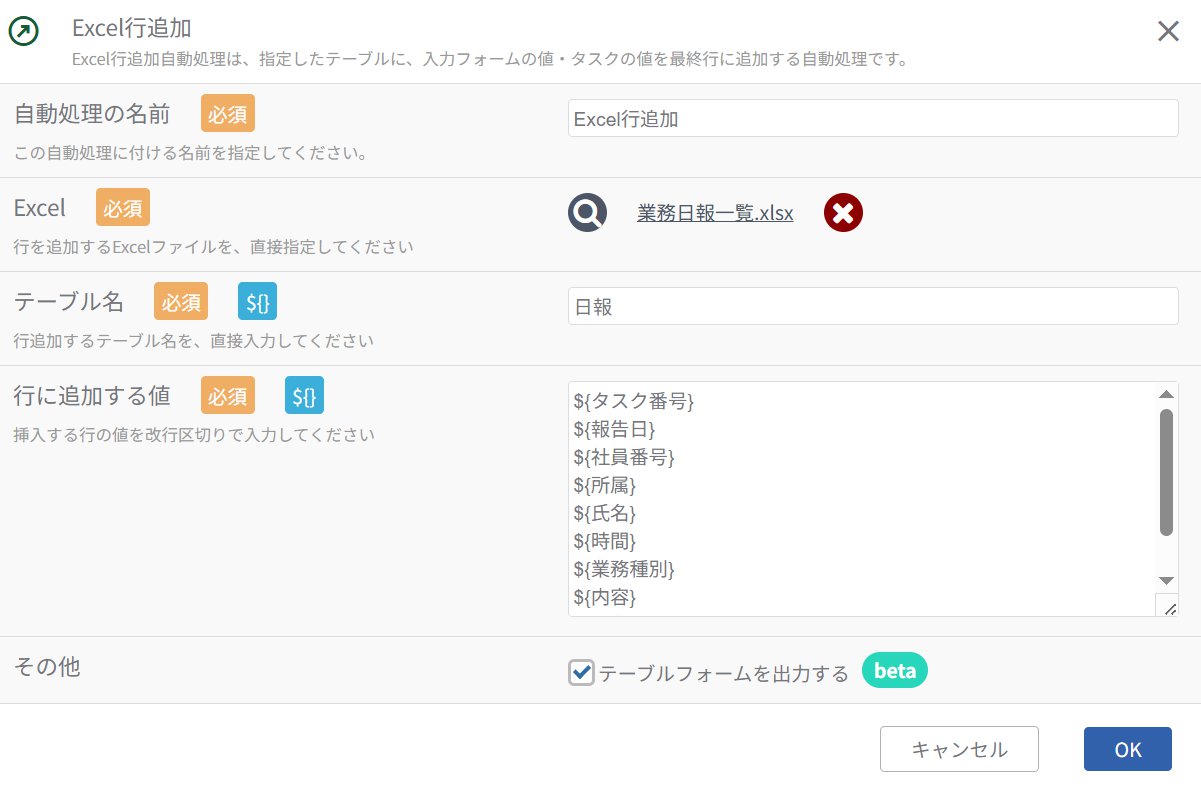Click the ${時間} line
Viewport: 1201px width, 789px height.
click(x=605, y=541)
